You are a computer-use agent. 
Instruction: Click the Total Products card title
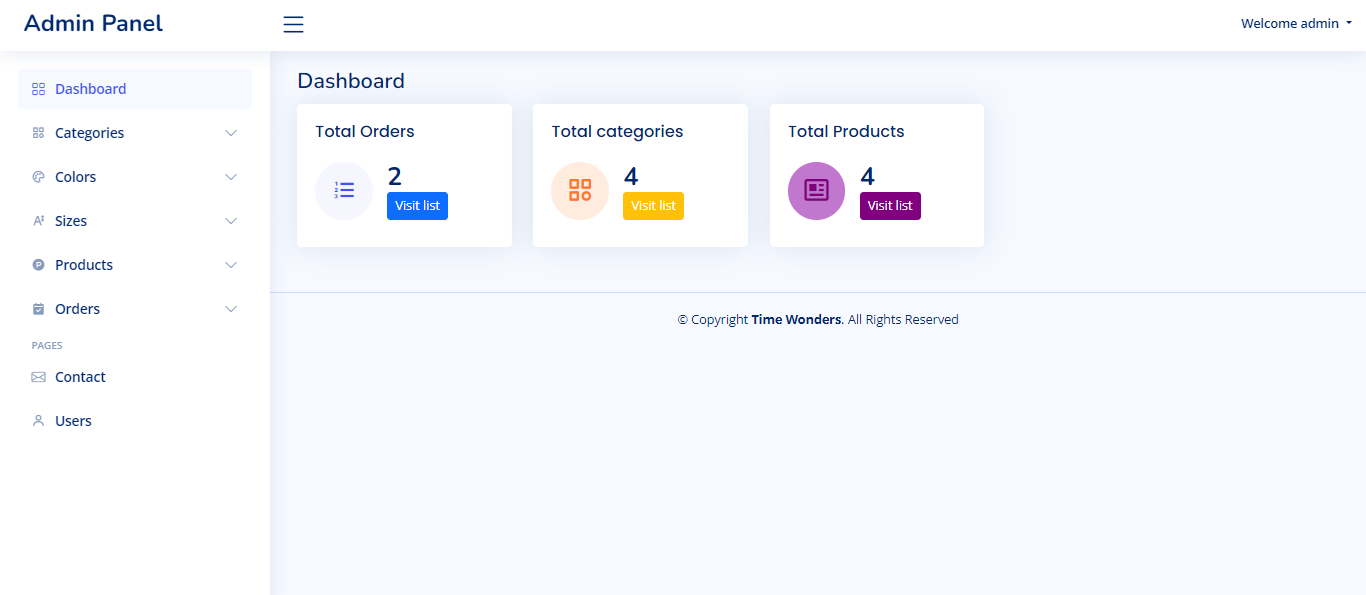pos(846,131)
